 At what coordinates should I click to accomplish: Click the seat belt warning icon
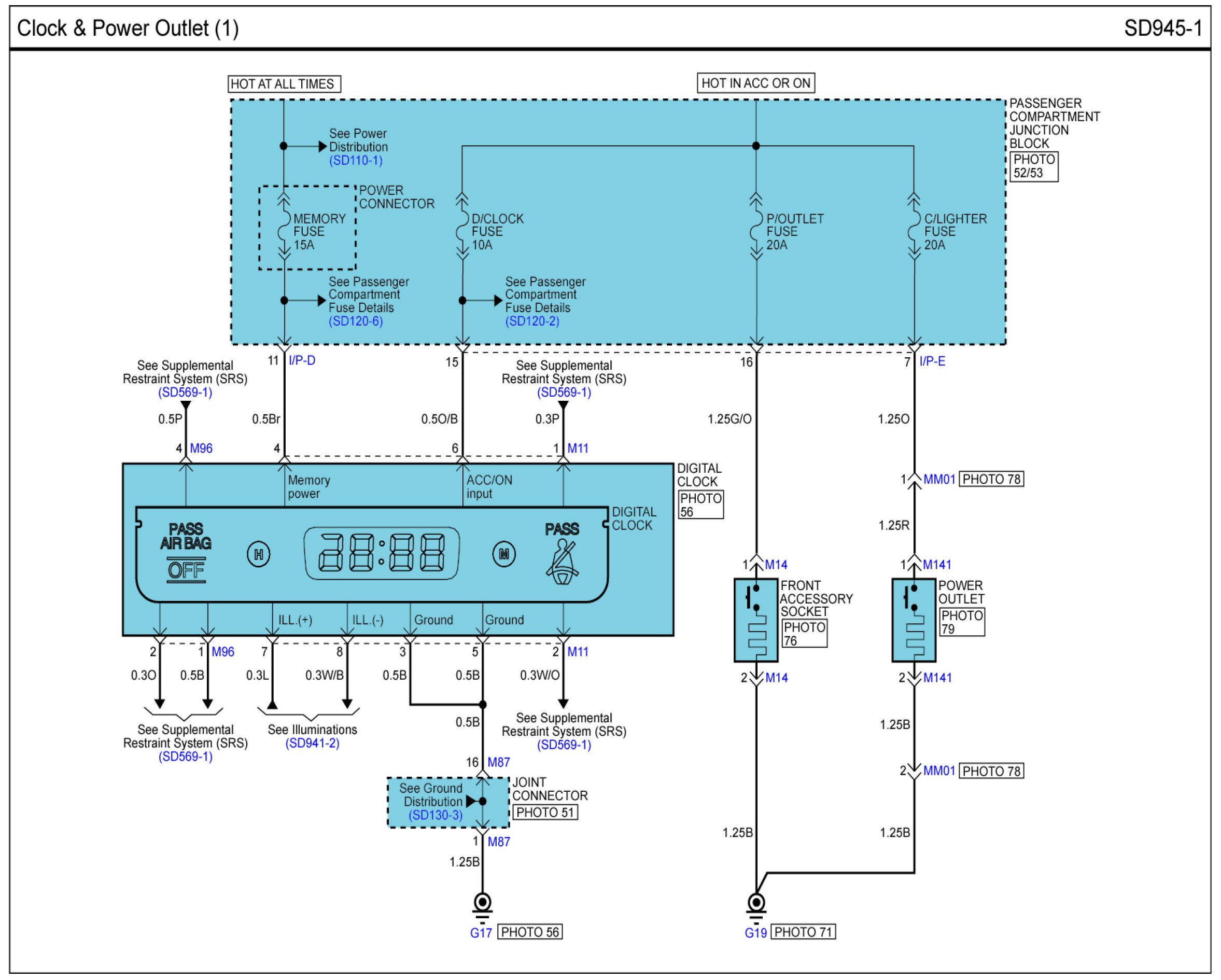tap(562, 563)
